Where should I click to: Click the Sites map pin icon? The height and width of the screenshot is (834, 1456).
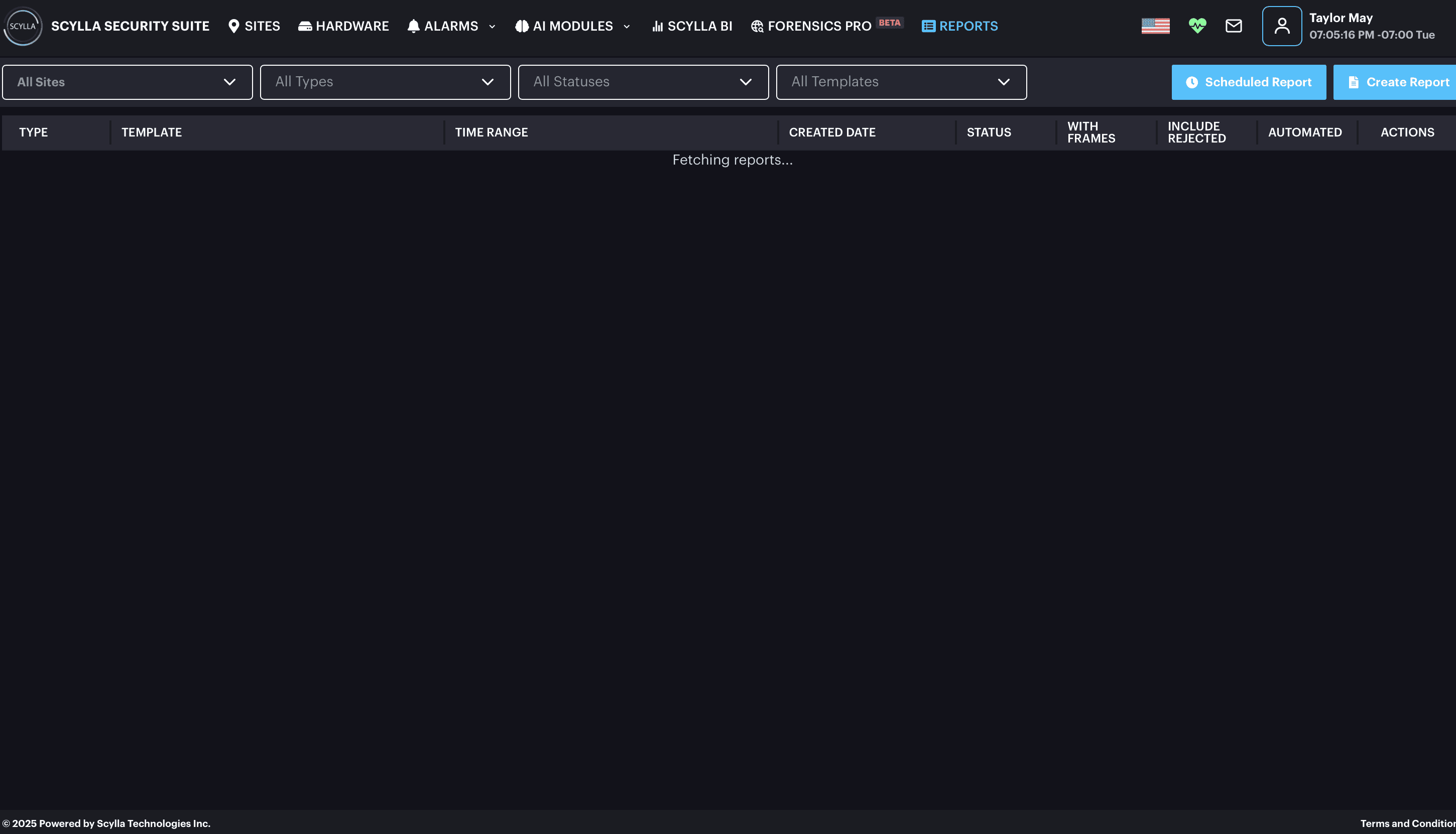tap(234, 26)
